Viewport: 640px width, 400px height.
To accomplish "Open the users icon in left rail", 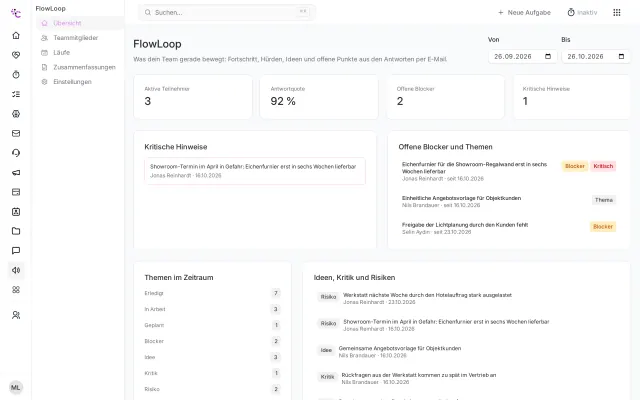I will point(16,315).
